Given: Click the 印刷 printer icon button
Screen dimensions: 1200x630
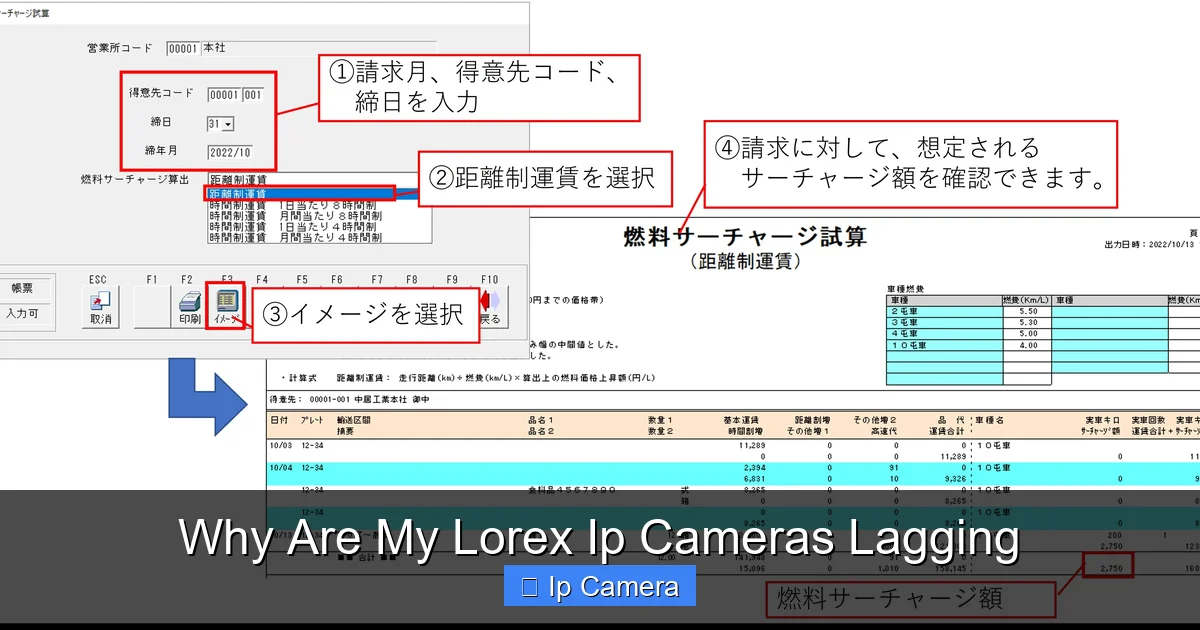Looking at the screenshot, I should click(x=189, y=307).
